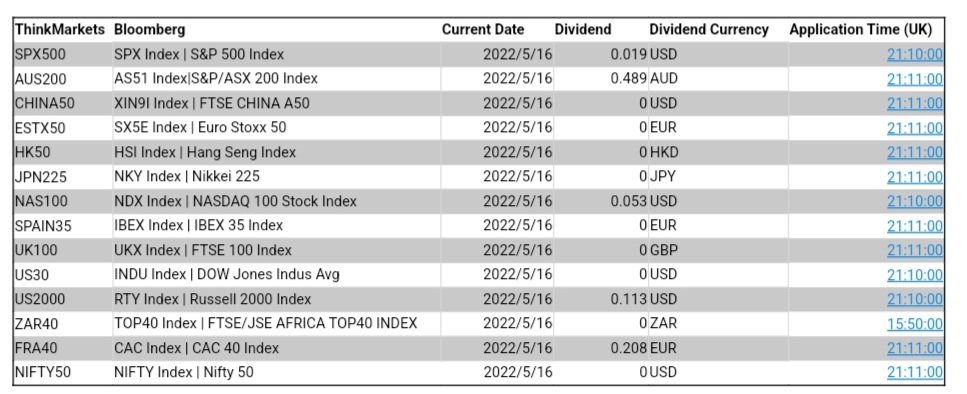The width and height of the screenshot is (967, 394).
Task: Open the SPX500 application time link 21:10:00
Action: click(x=915, y=55)
